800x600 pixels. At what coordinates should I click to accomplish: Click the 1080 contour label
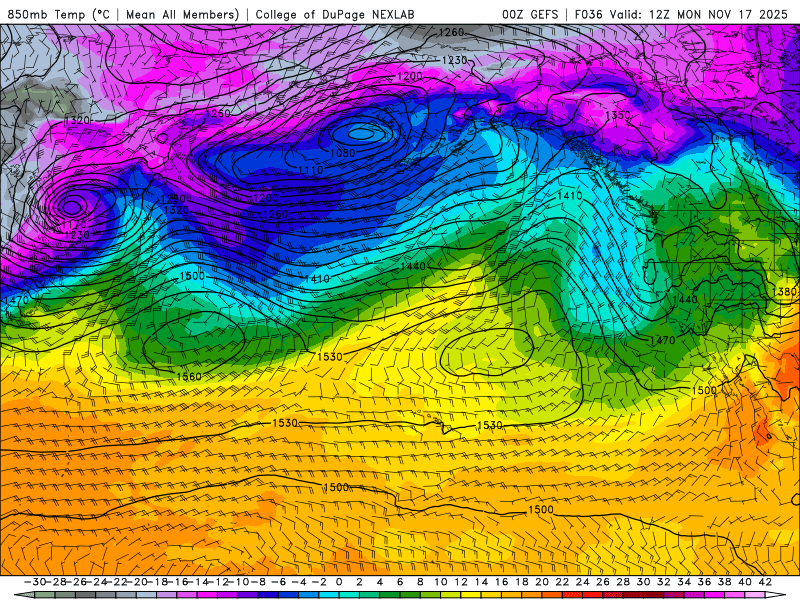click(343, 153)
